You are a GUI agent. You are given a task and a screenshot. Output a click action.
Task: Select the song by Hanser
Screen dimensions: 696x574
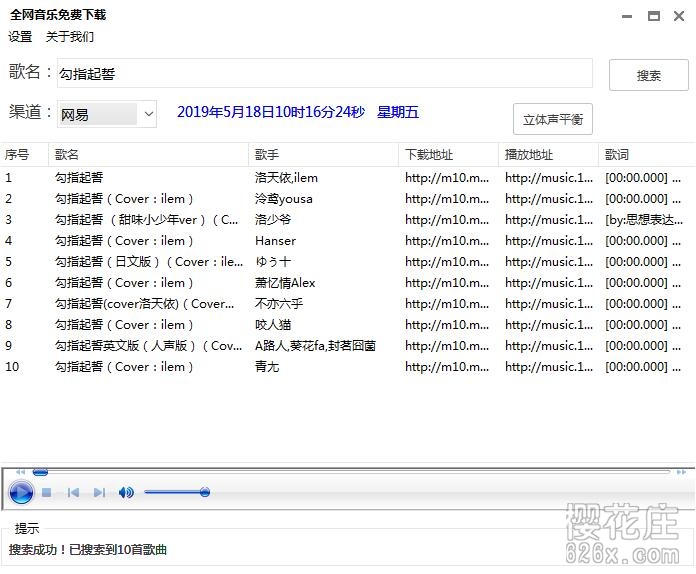[348, 241]
